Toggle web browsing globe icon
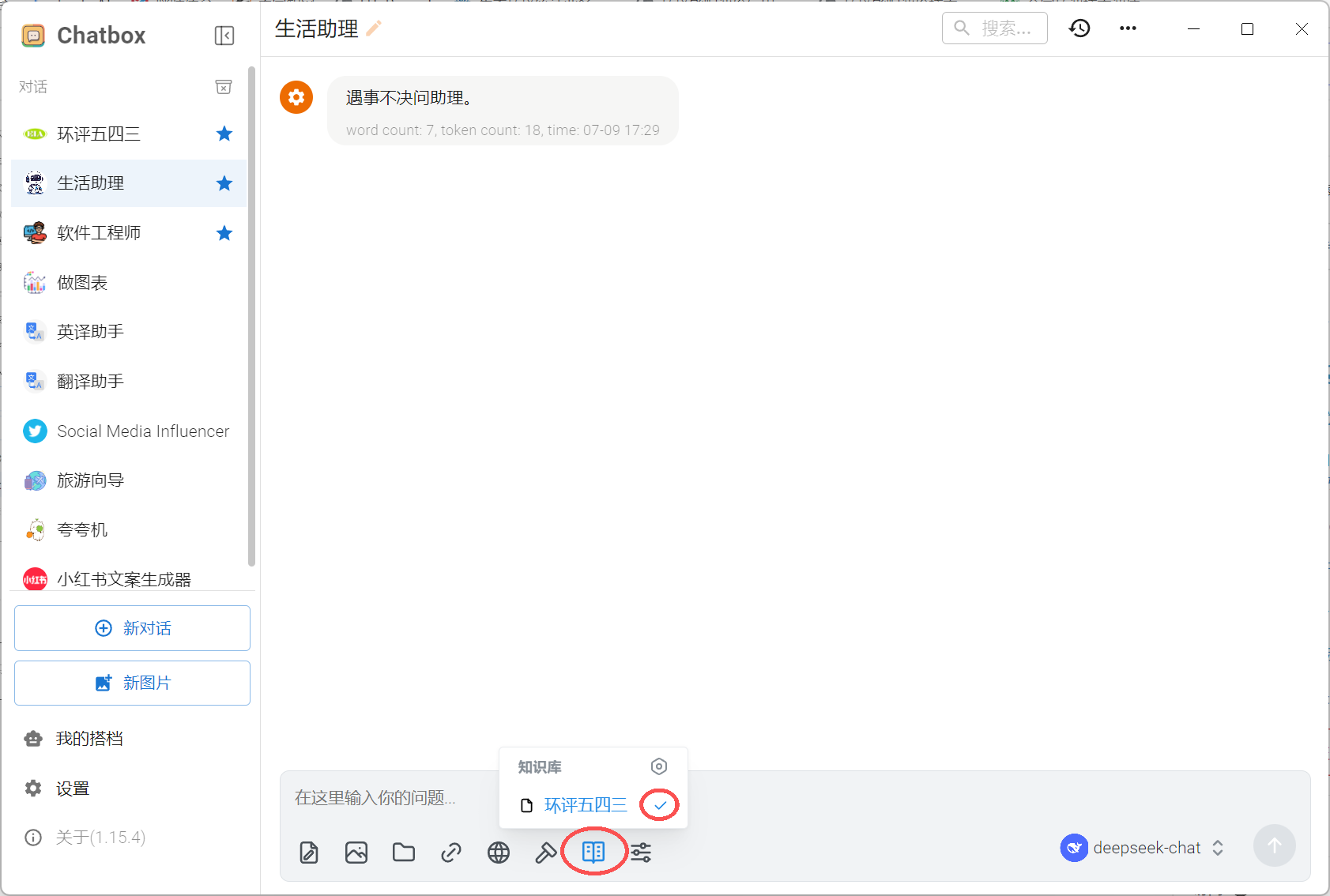This screenshot has height=896, width=1330. 499,853
